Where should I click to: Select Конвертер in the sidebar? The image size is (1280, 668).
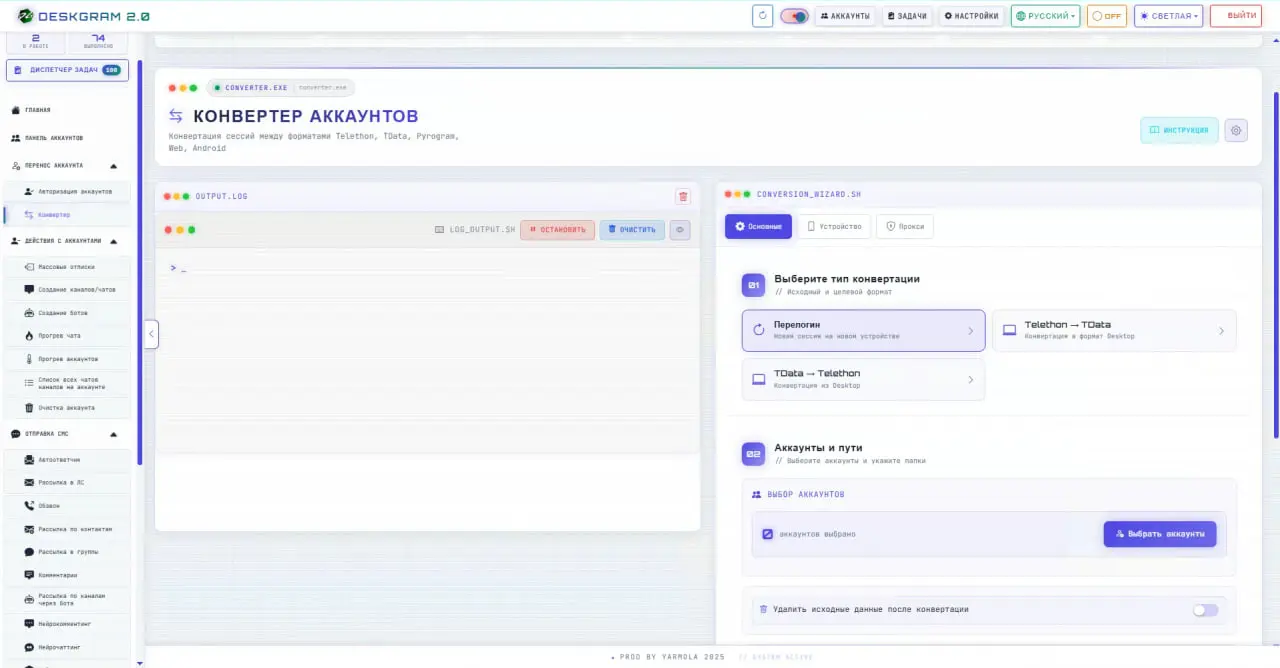pos(66,215)
